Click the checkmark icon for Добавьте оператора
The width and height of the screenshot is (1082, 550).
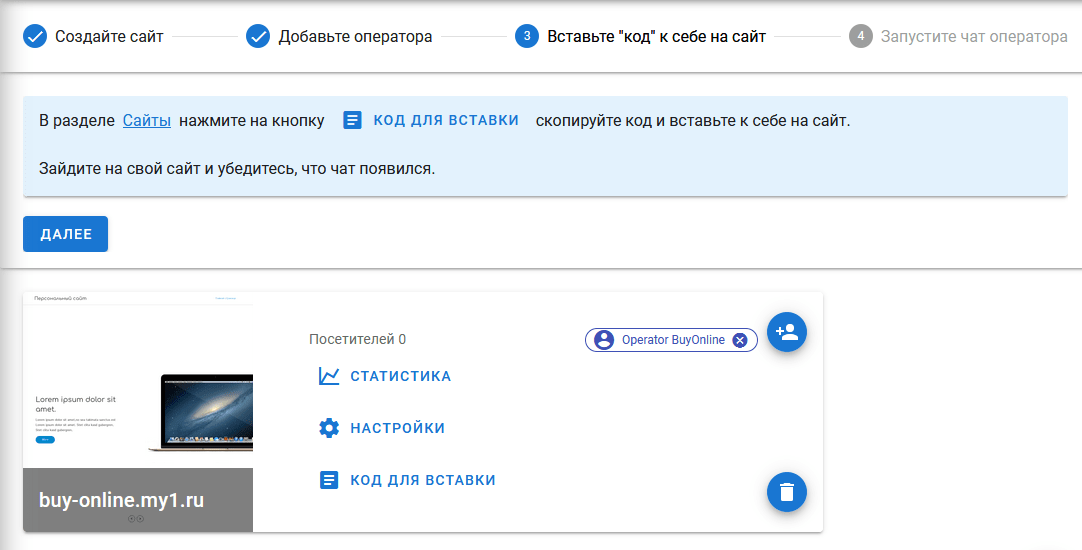pyautogui.click(x=258, y=37)
